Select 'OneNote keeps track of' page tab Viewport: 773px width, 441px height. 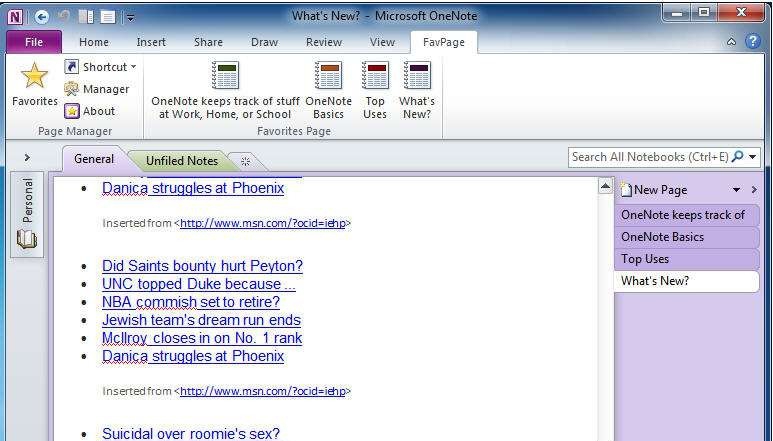(x=686, y=215)
